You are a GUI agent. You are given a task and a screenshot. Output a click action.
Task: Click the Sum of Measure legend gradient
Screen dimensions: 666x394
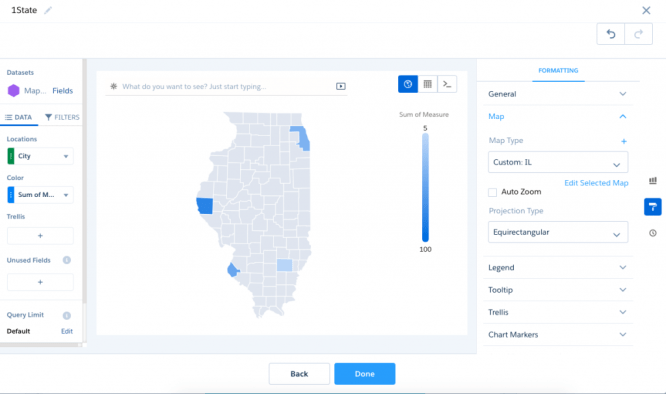pos(425,187)
